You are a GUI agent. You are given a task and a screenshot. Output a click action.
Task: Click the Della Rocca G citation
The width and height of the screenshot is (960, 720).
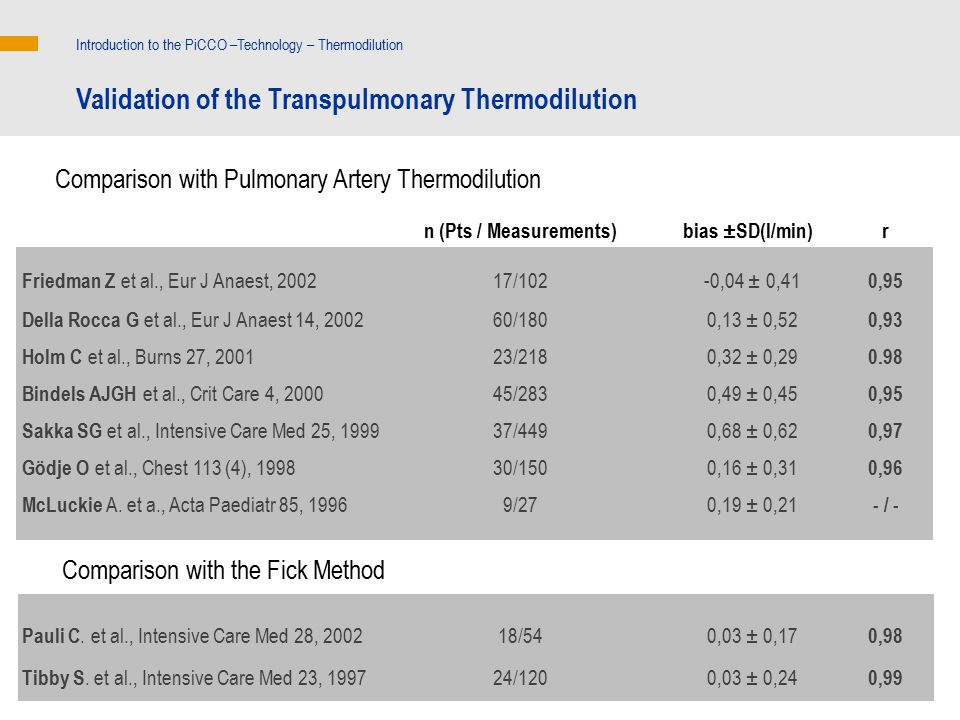[x=193, y=320]
